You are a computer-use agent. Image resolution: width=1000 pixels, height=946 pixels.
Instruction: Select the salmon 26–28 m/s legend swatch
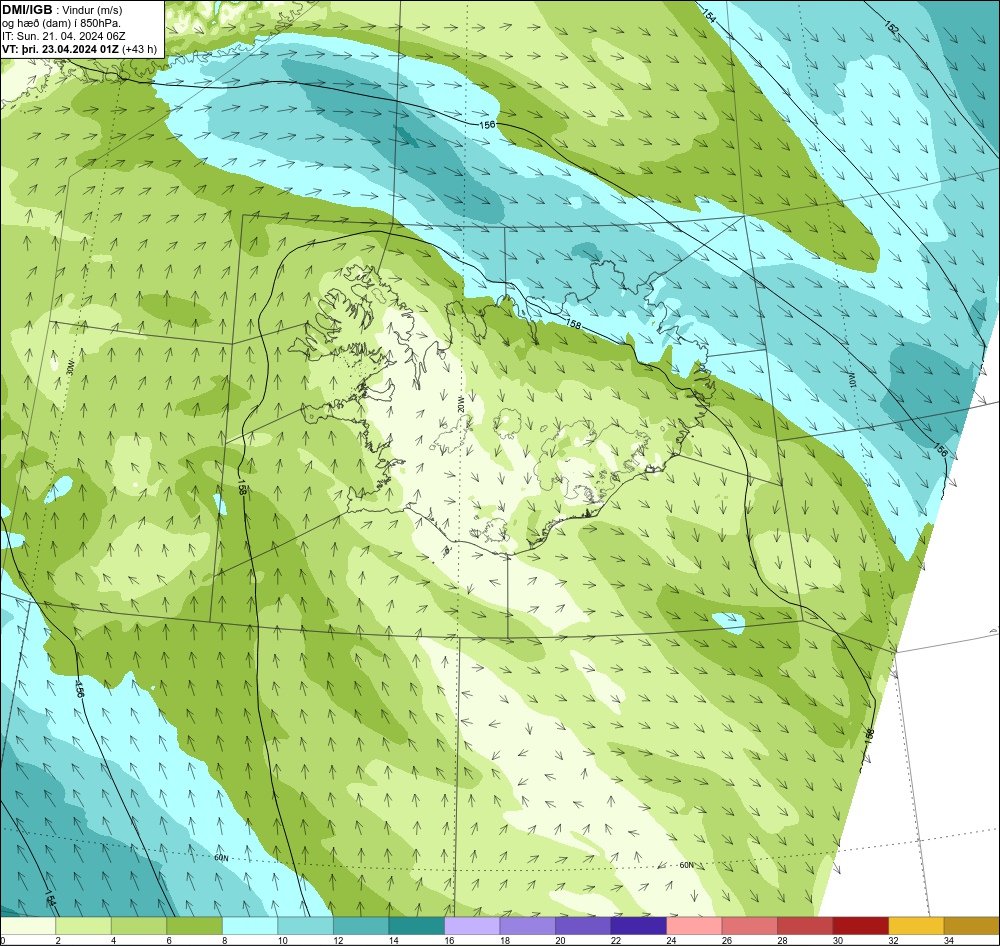(749, 926)
